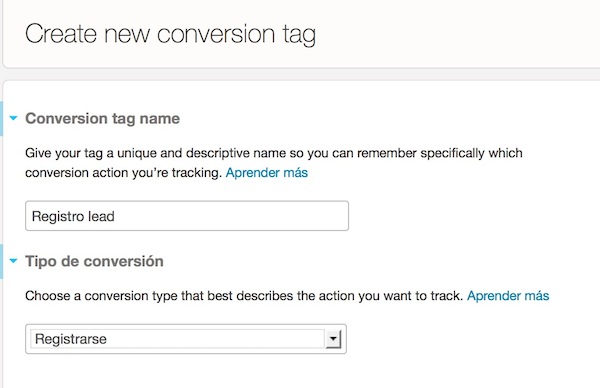Click the blue edge marker beside Conversion tag name
This screenshot has width=600, height=388.
1,118
